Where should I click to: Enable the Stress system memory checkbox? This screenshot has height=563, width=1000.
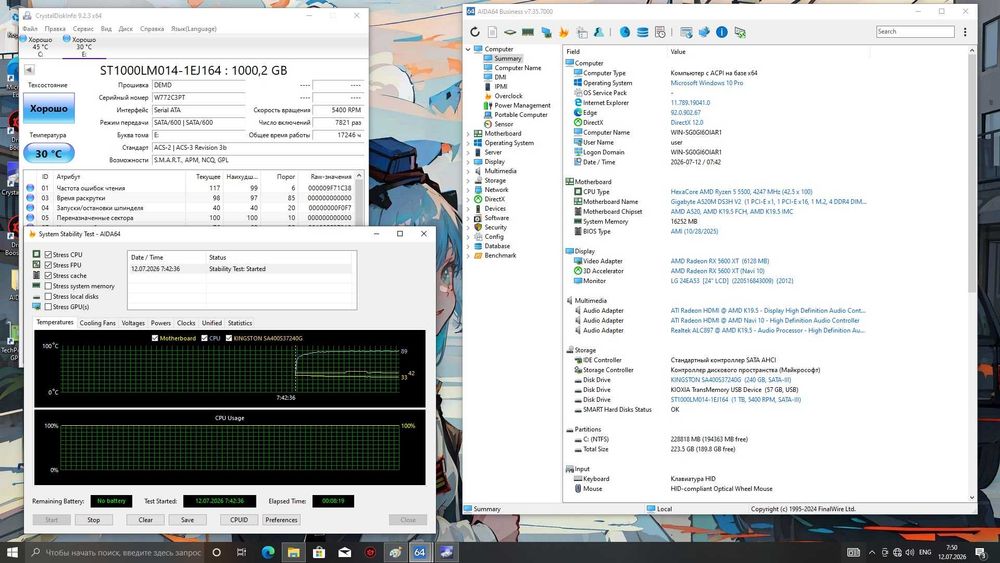[48, 286]
